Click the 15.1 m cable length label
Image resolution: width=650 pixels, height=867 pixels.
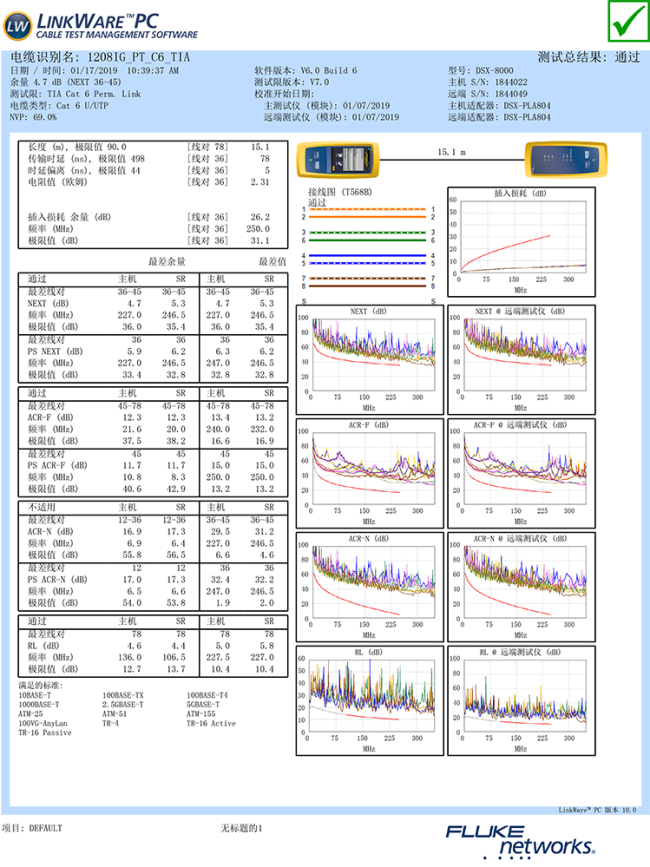[451, 152]
